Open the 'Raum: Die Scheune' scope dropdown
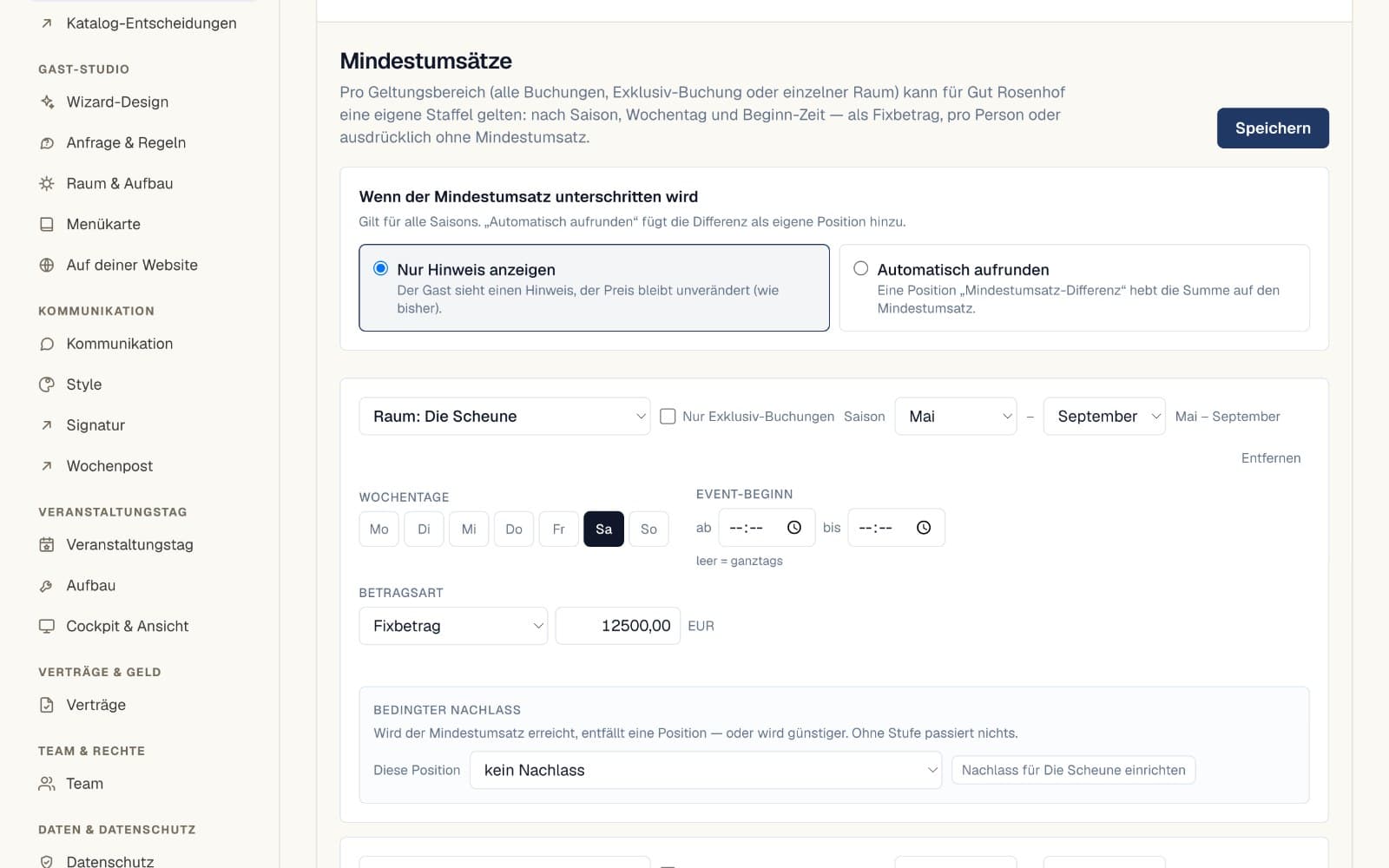The image size is (1389, 868). [504, 417]
